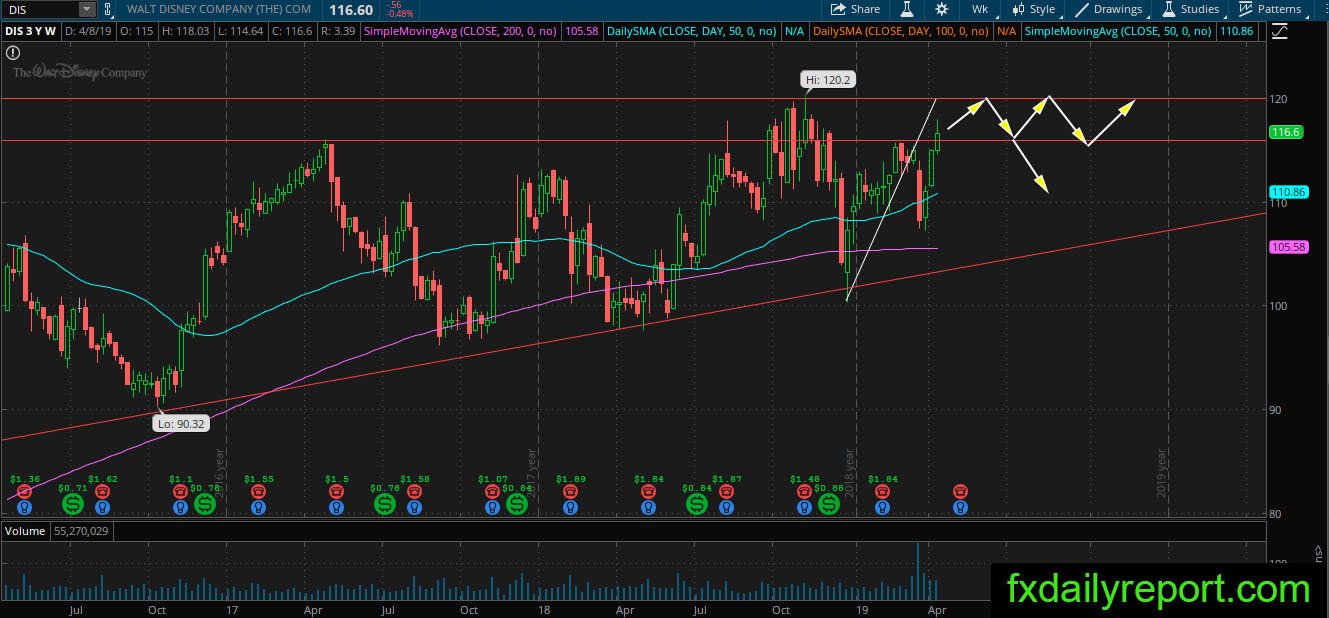Click the $1.62 earnings phone icon
The image size is (1329, 618).
click(x=101, y=492)
